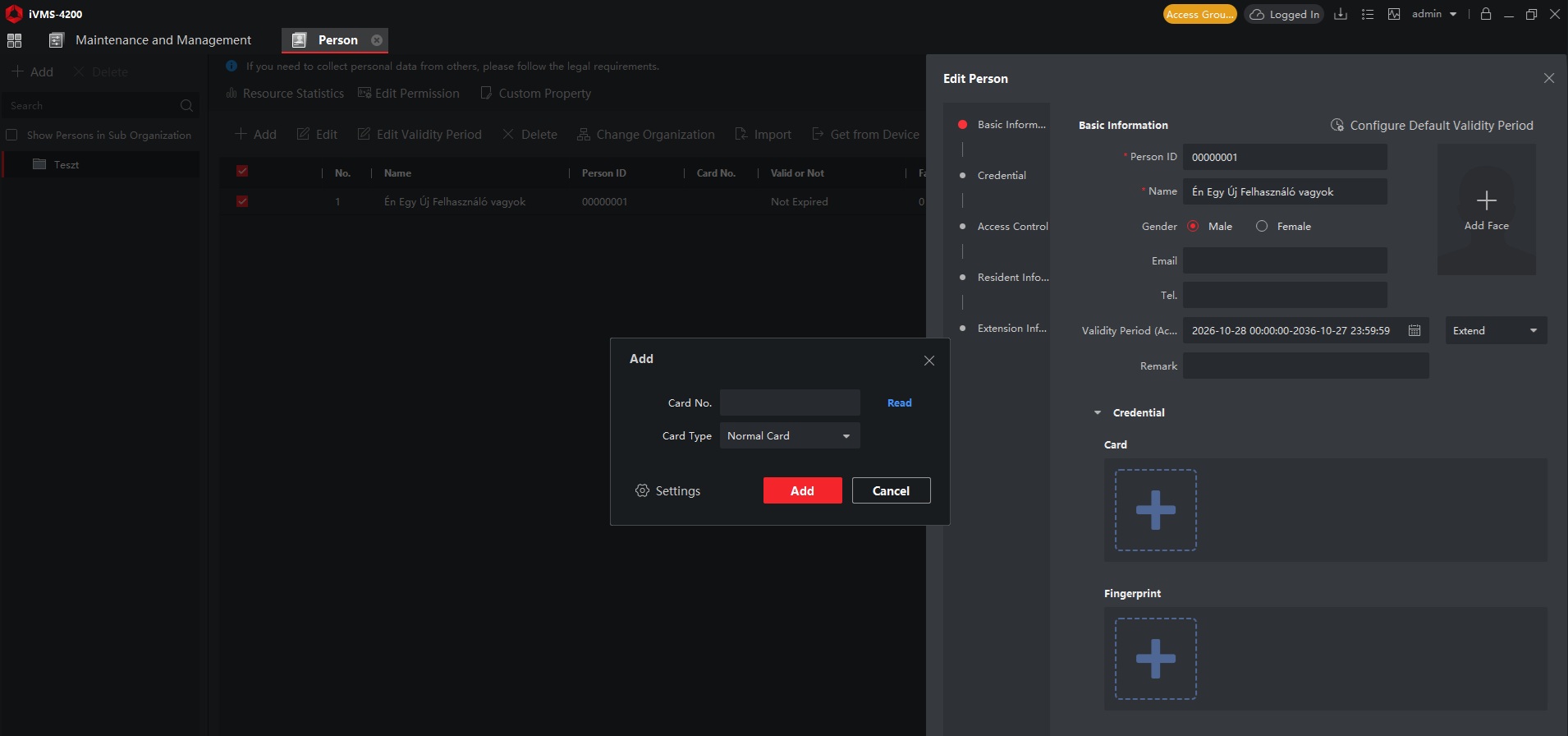Open Configure Default Validity Period

[x=1432, y=126]
